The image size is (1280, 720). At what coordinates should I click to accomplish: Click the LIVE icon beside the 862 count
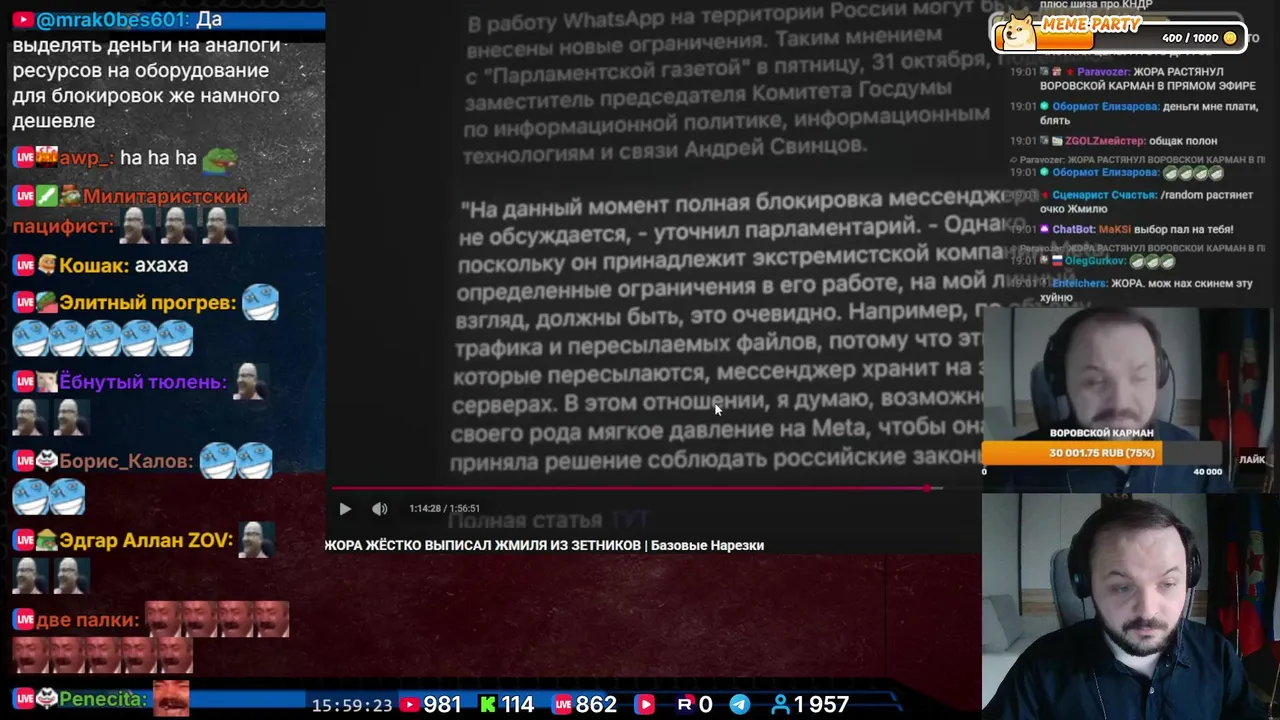pos(564,705)
